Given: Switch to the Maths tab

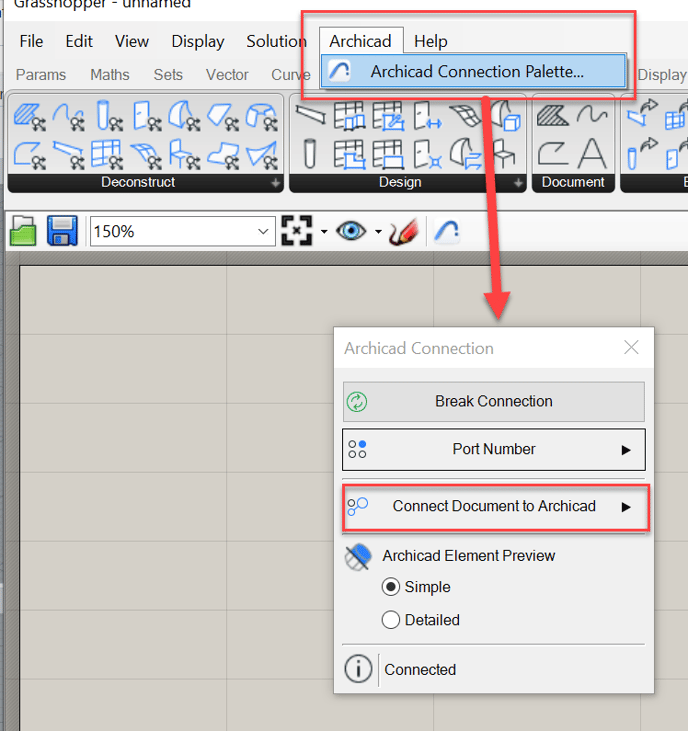Looking at the screenshot, I should pos(110,75).
